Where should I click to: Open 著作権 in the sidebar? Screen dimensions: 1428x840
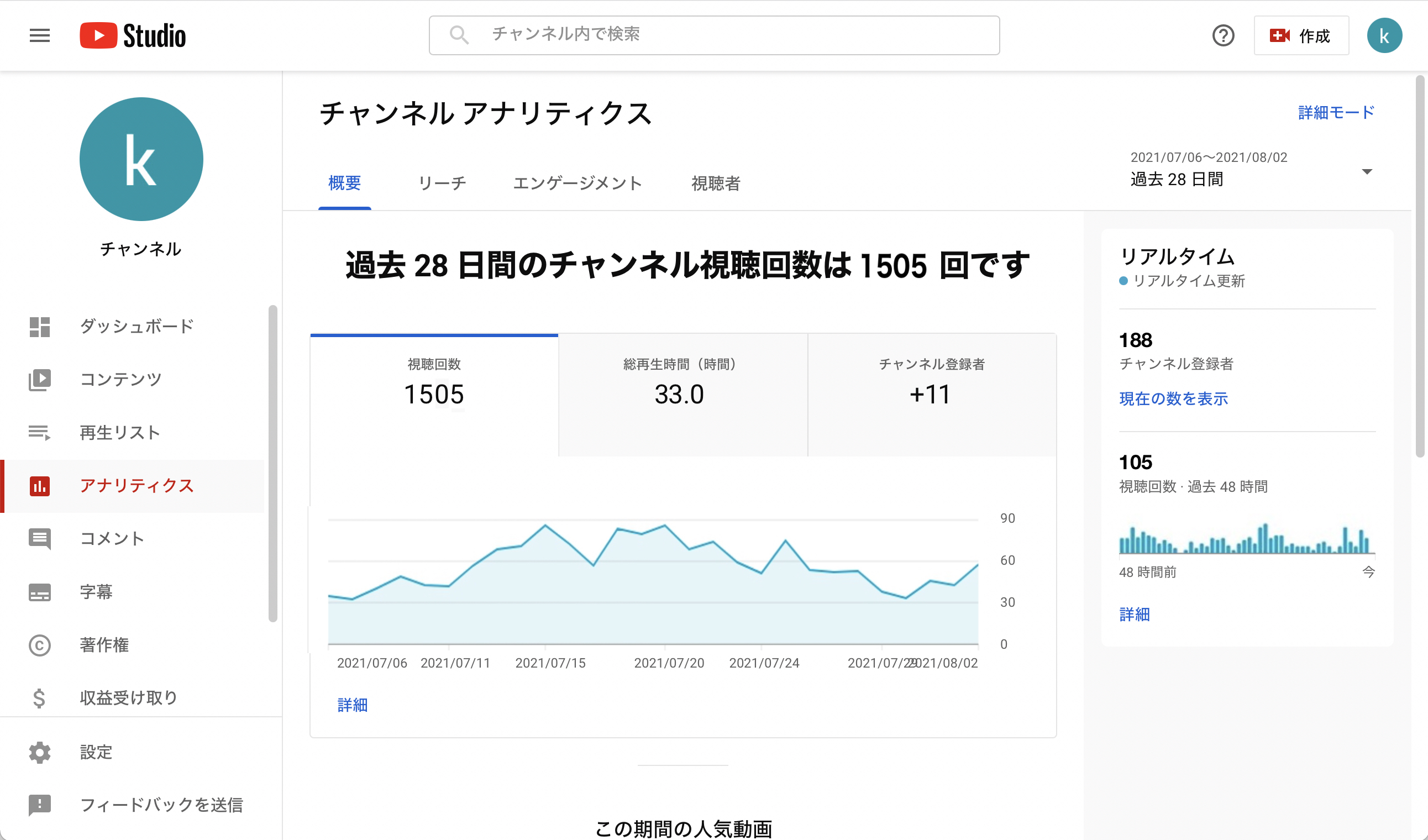(133, 645)
